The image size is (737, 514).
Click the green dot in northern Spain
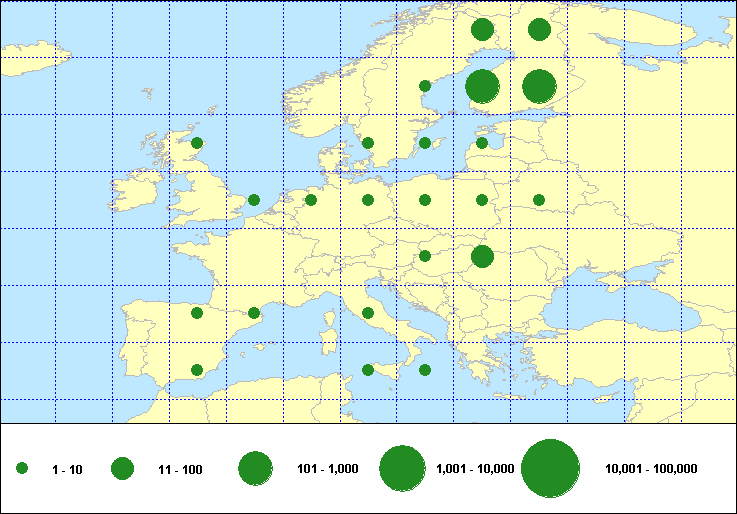click(x=197, y=313)
